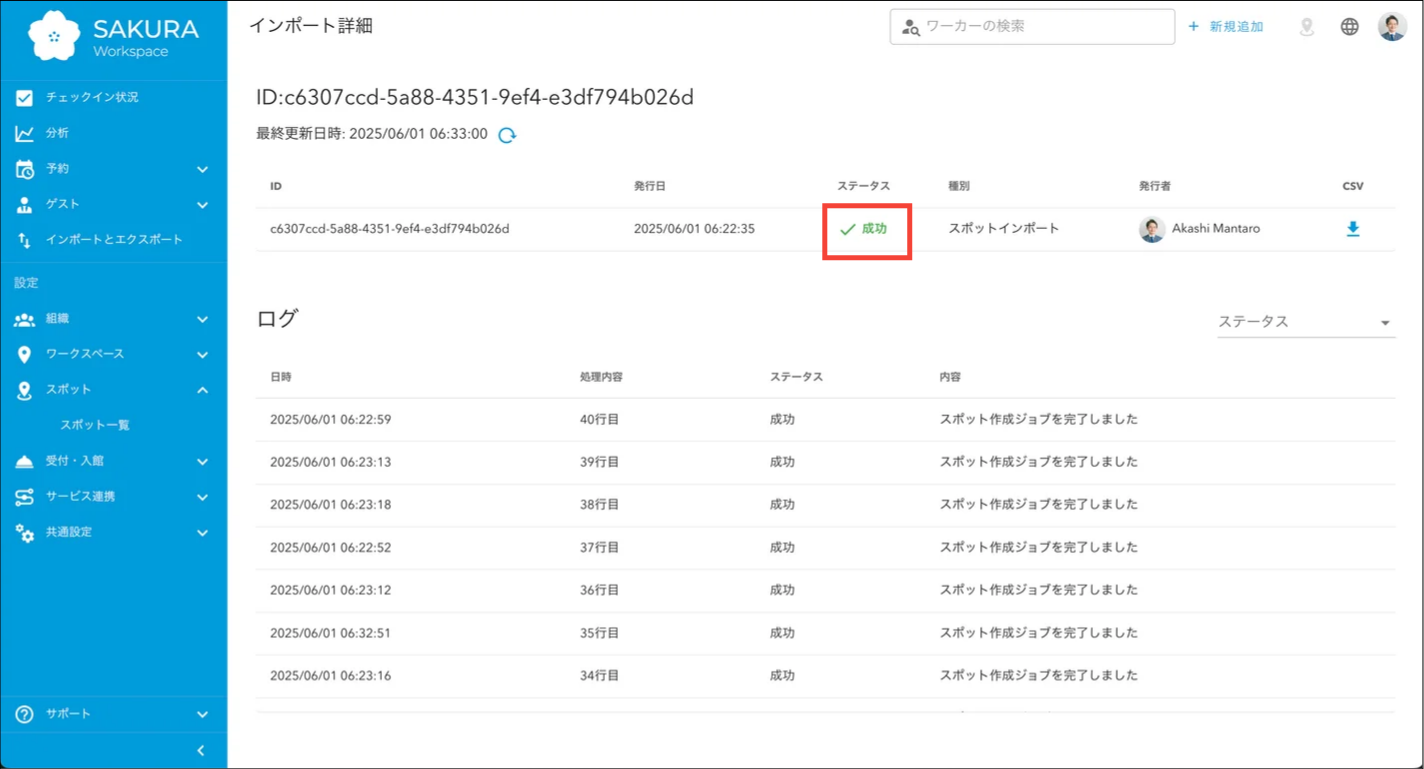
Task: Select スポット一覧 in the sidebar
Action: [x=95, y=425]
